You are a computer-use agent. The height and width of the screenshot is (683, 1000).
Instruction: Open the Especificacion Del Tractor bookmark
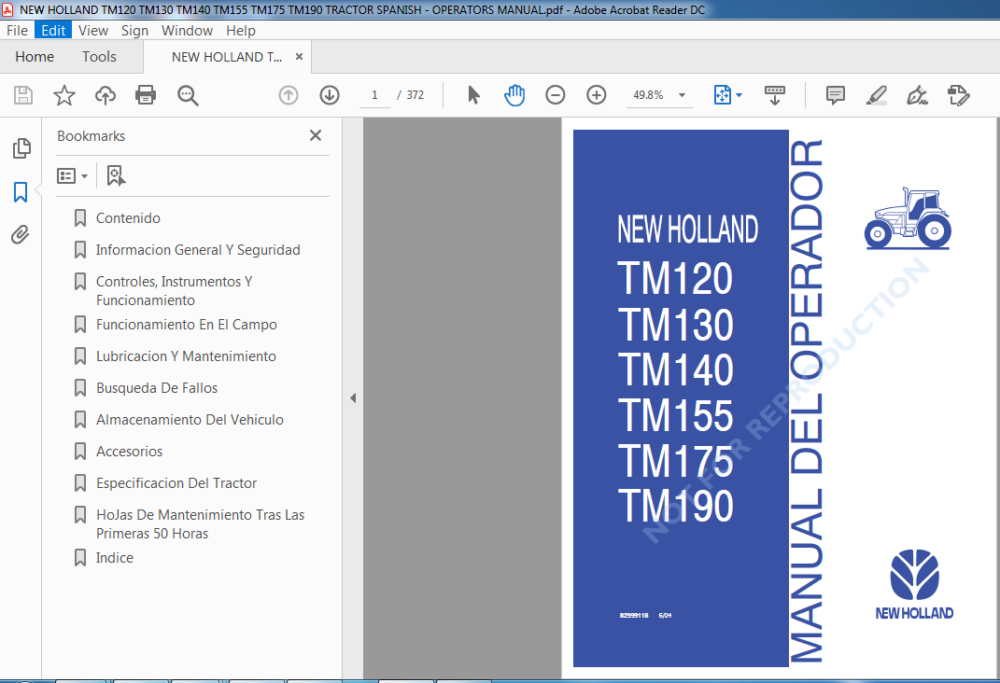point(177,483)
